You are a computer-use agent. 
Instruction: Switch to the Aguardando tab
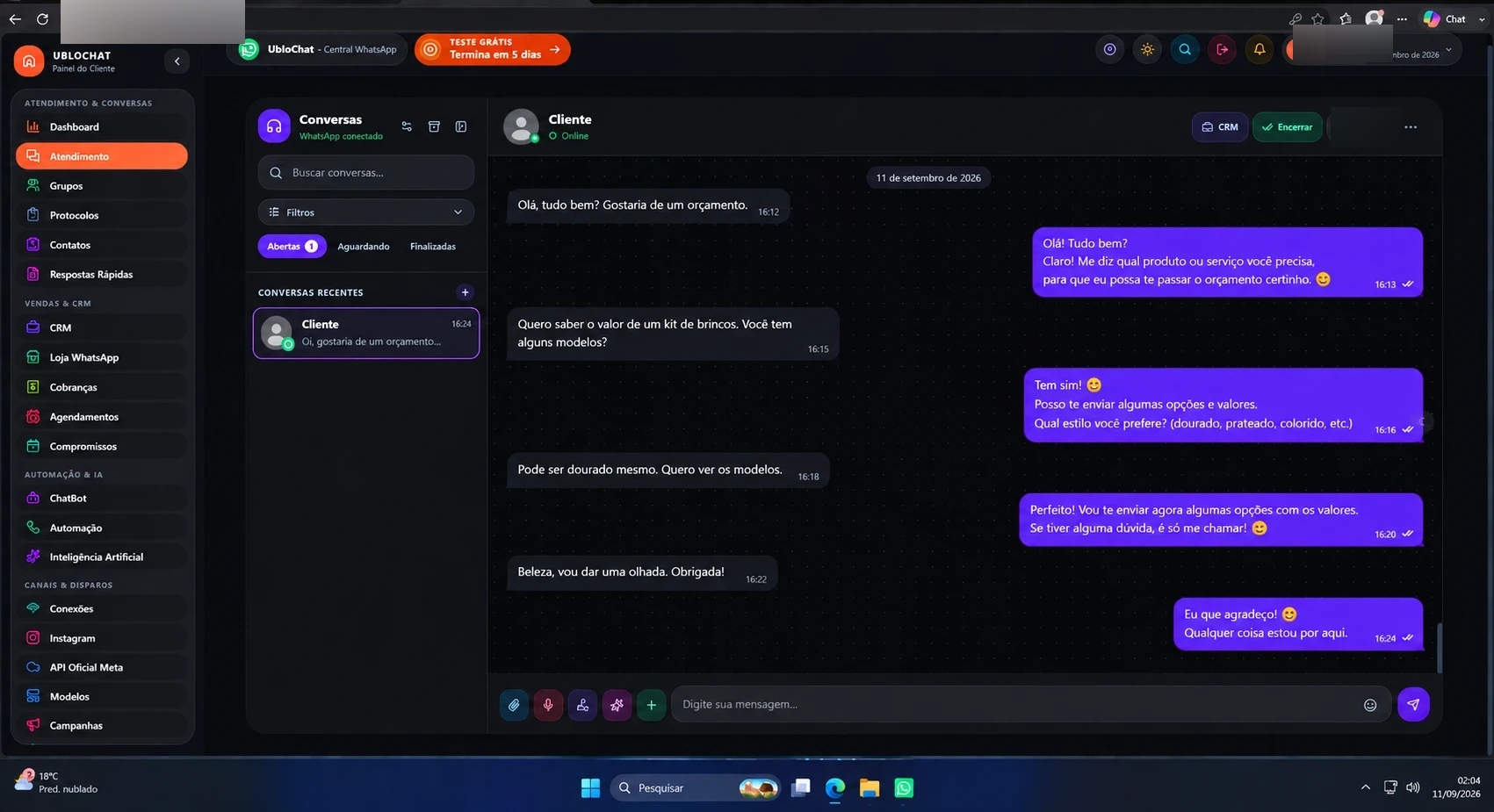coord(364,247)
